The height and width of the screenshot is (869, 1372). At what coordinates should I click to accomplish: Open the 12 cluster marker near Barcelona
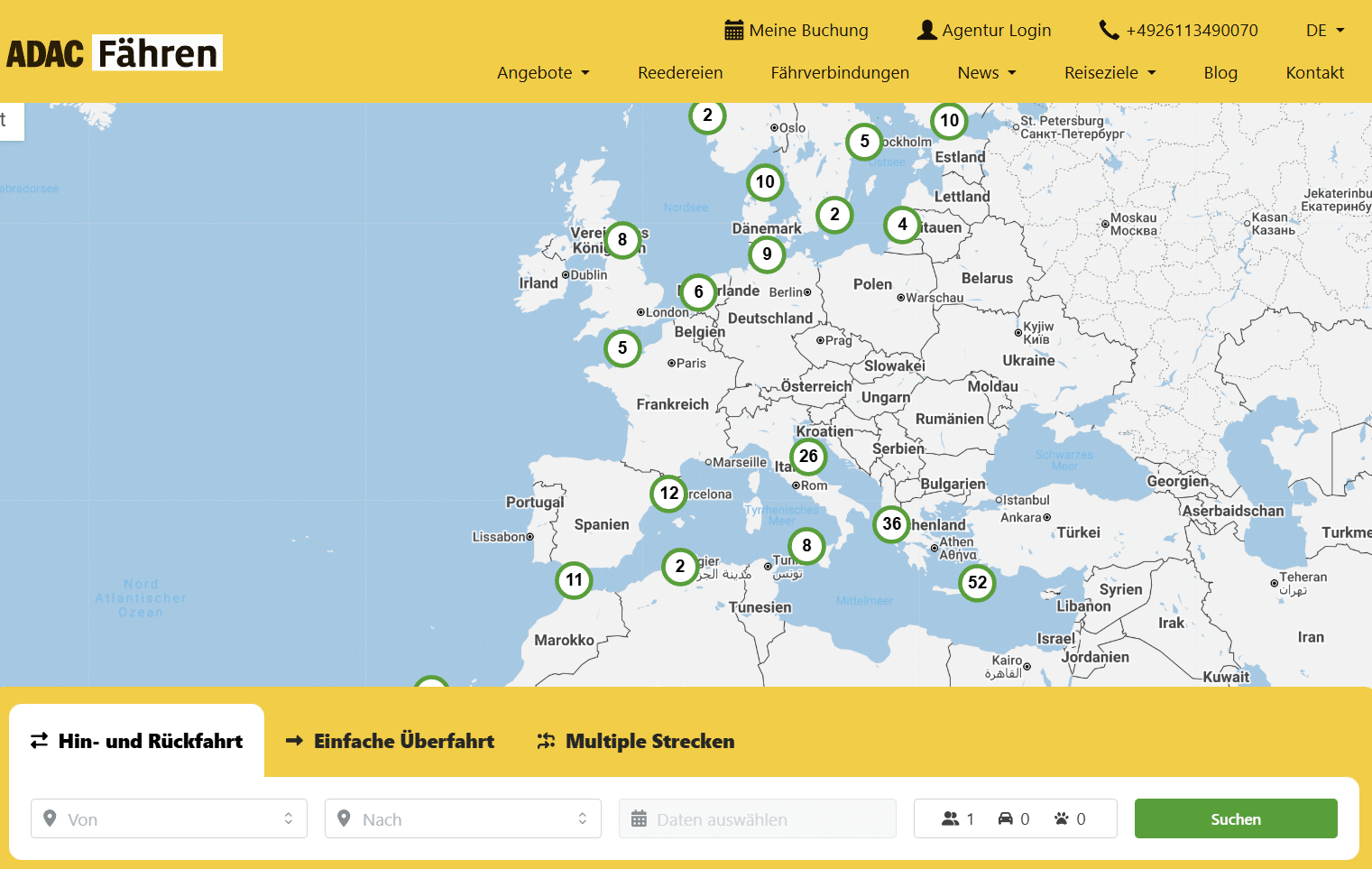coord(668,494)
